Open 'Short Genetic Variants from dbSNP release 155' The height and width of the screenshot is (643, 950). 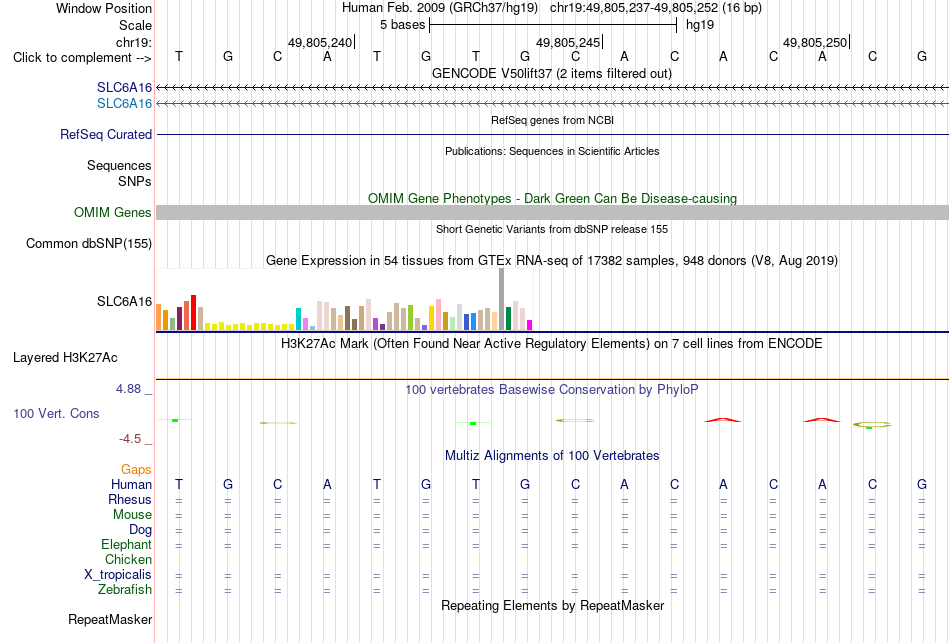[552, 229]
